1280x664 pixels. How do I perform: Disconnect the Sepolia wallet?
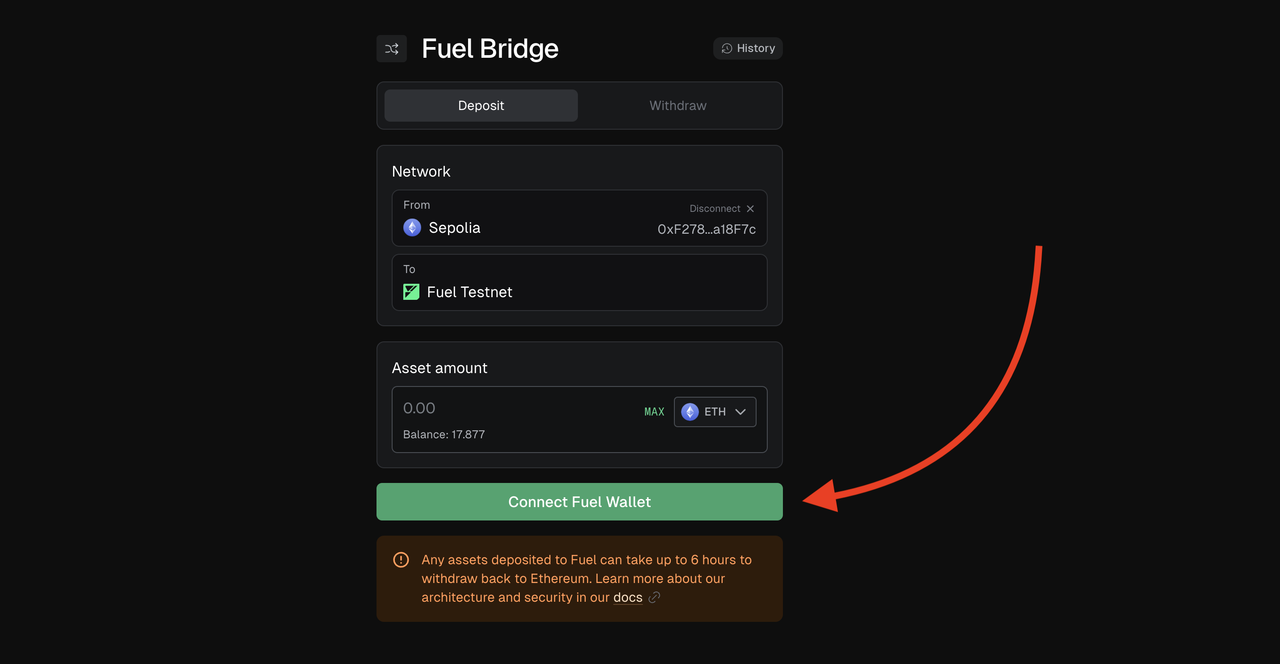click(x=722, y=209)
